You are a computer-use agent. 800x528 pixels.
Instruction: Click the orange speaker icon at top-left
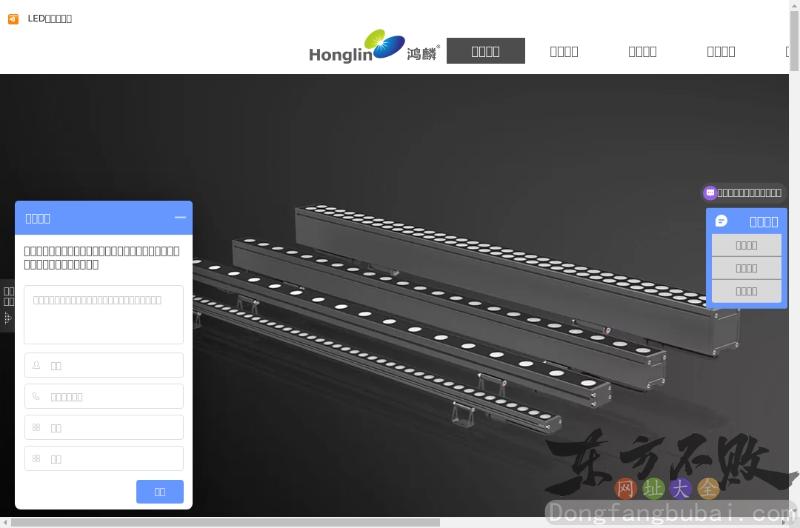click(13, 18)
